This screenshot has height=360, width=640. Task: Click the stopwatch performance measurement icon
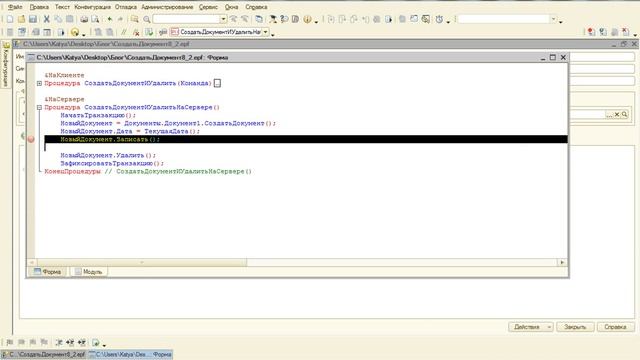tap(439, 19)
